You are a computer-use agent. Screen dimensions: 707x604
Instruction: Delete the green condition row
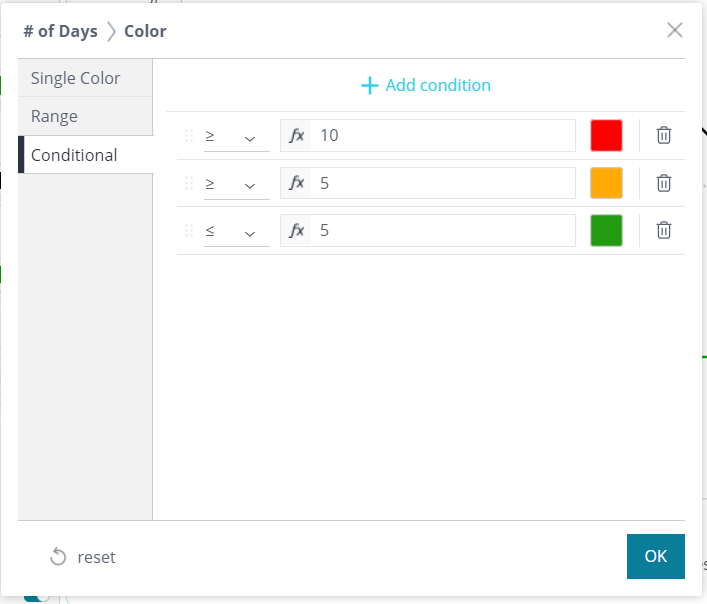click(663, 230)
